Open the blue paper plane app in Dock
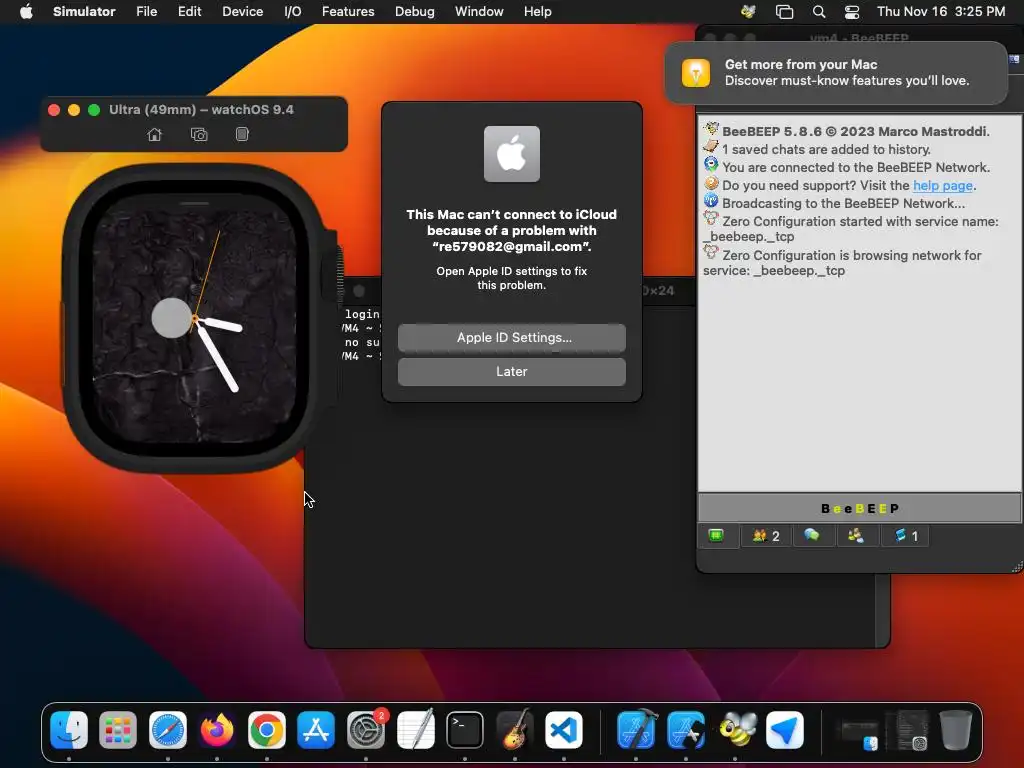Image resolution: width=1024 pixels, height=768 pixels. click(x=784, y=729)
